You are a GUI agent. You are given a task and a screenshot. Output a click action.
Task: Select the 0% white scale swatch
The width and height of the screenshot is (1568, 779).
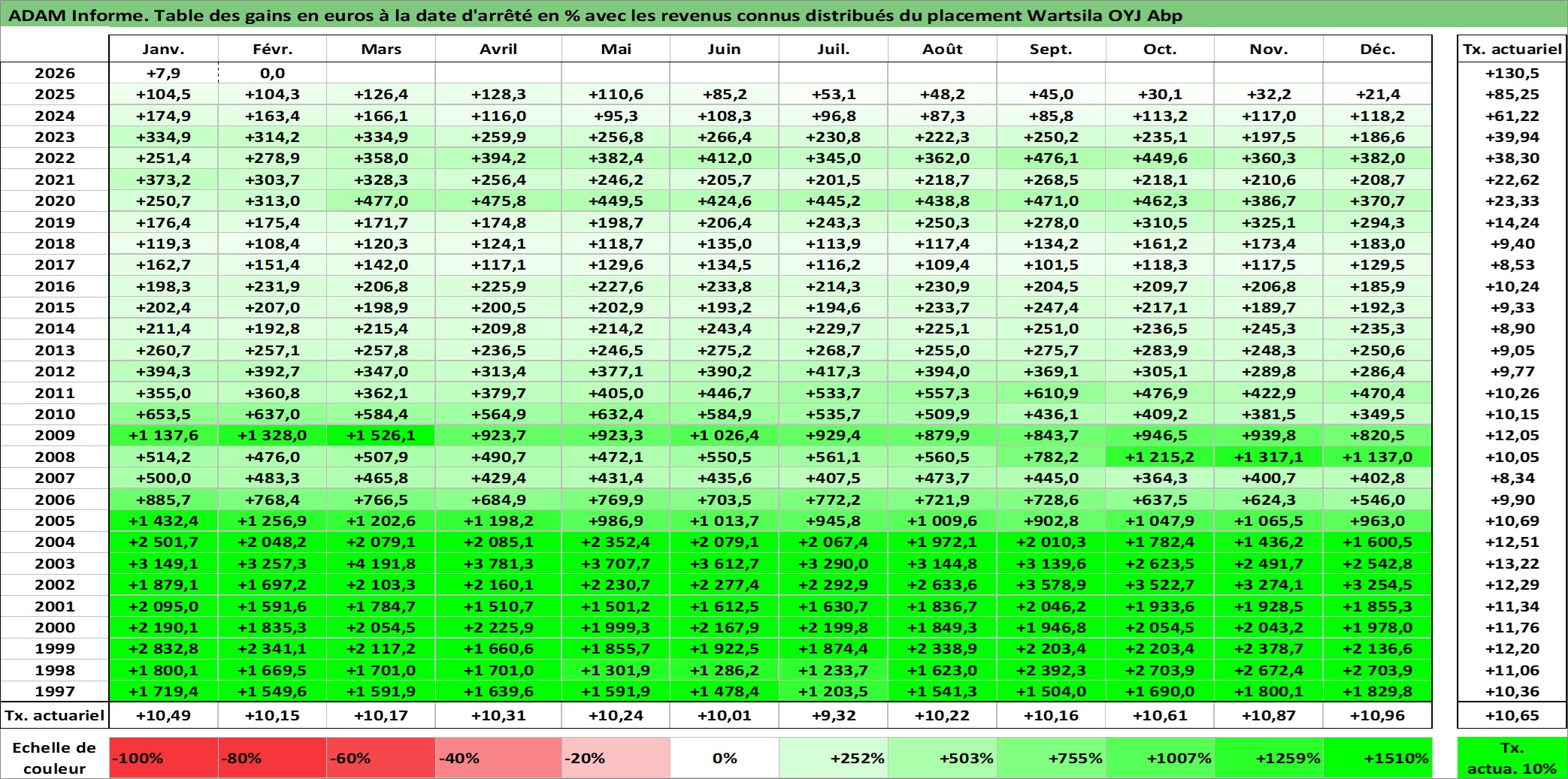tap(725, 758)
